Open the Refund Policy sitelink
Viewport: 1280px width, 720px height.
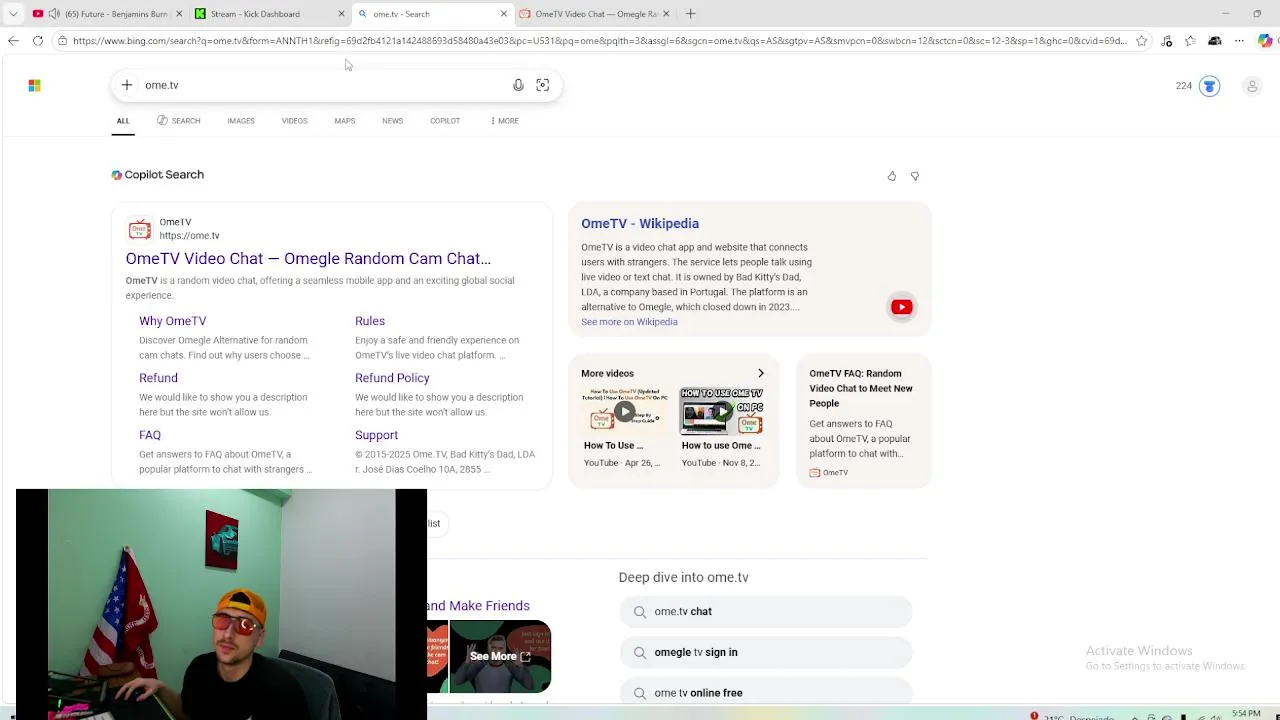[x=392, y=378]
